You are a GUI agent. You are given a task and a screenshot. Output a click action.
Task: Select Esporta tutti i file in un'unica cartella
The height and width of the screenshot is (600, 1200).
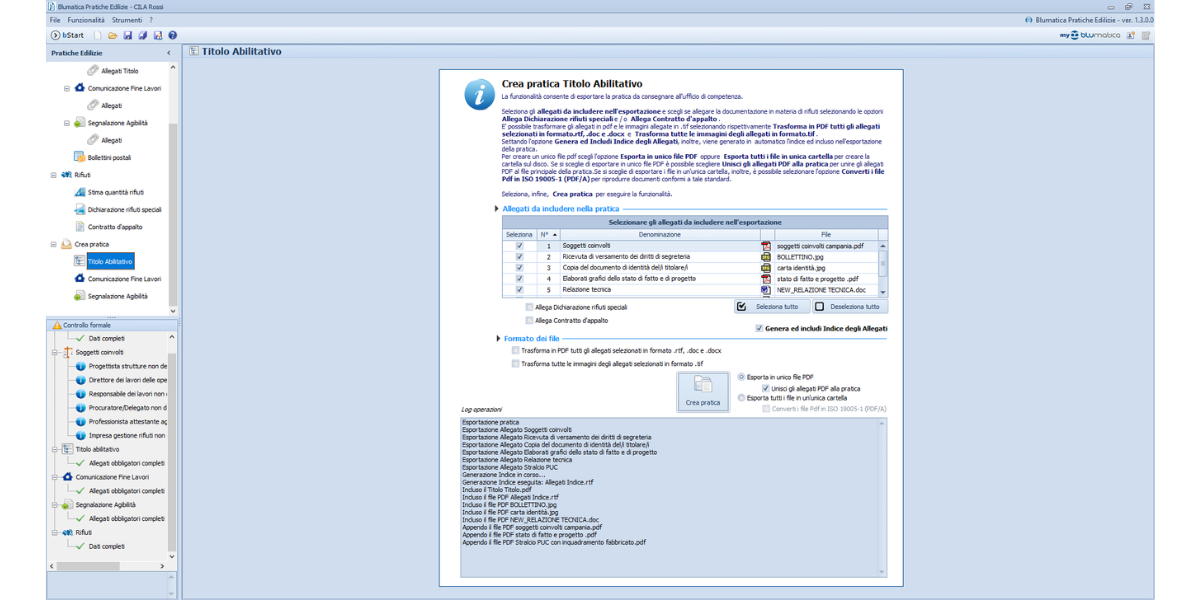(x=741, y=398)
